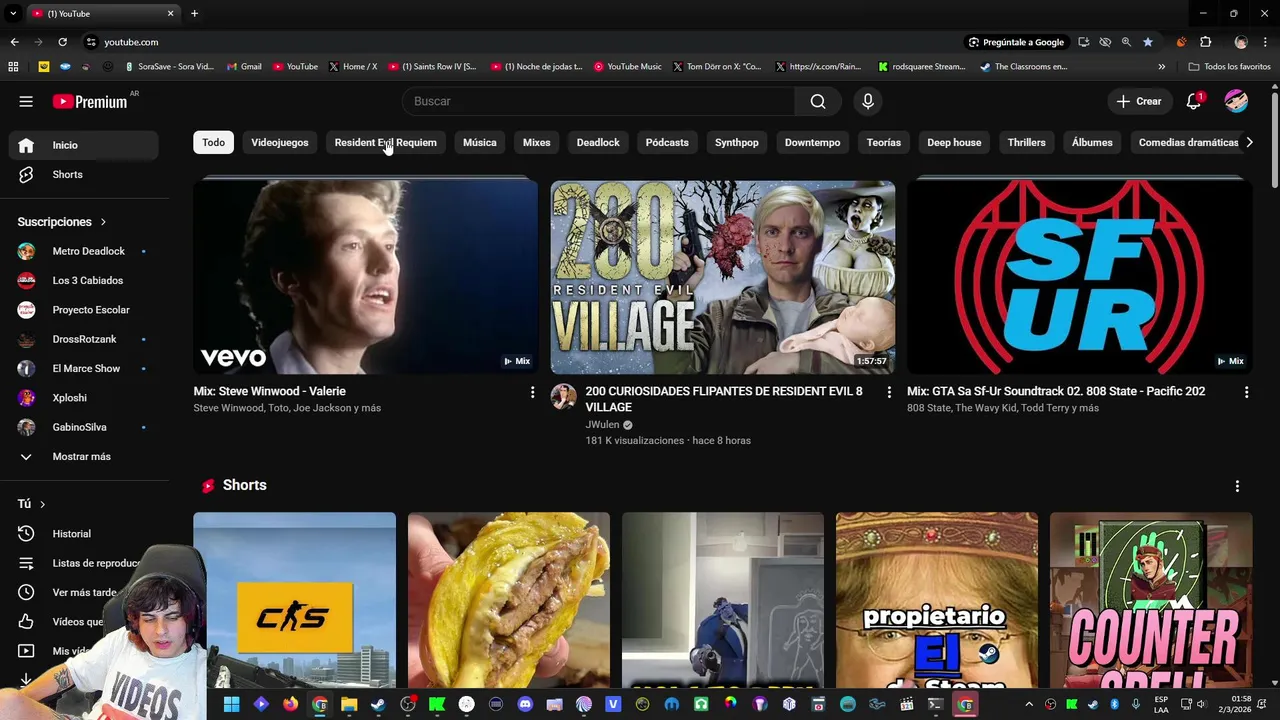Open Shorts from the sidebar
Screen dimensions: 1280x720
coord(84,174)
